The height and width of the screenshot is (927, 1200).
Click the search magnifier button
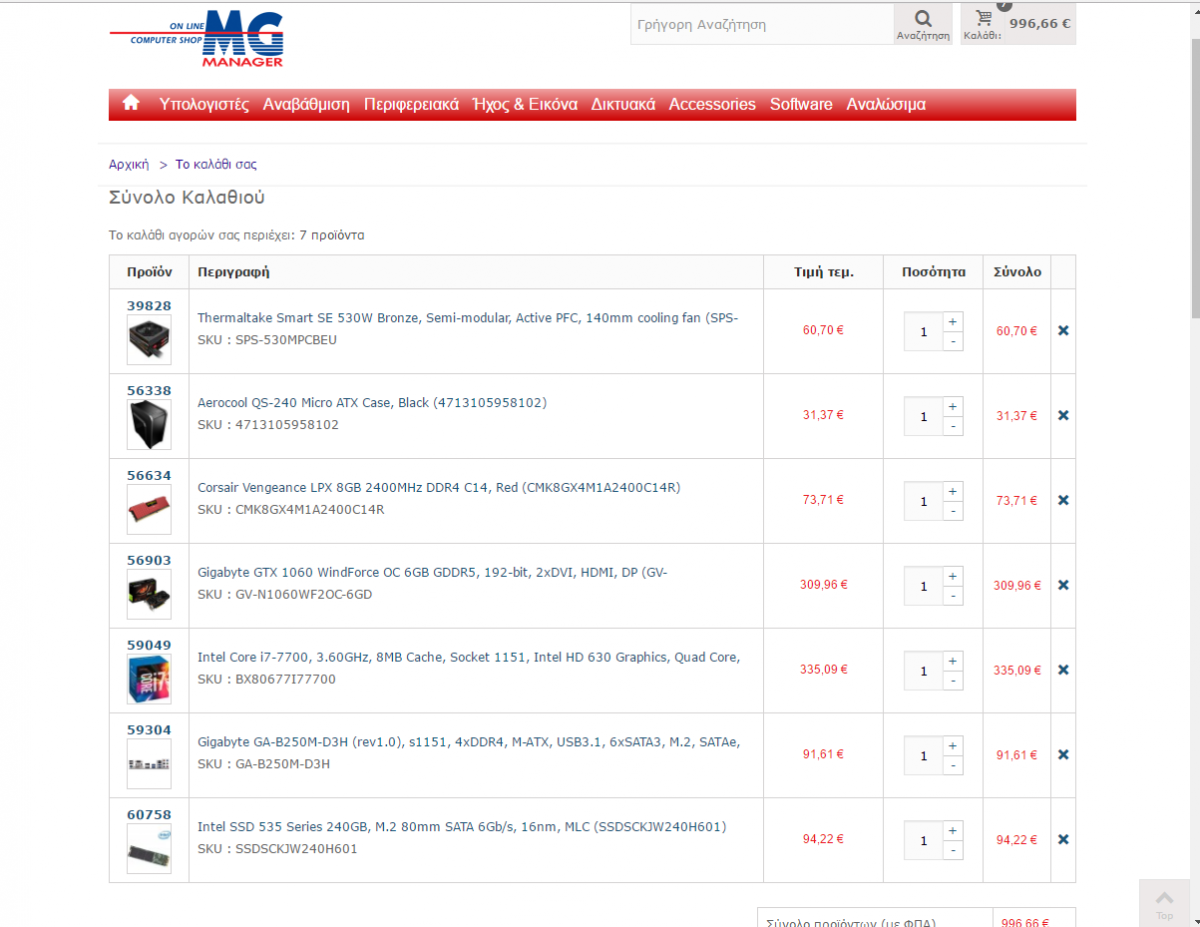tap(923, 24)
